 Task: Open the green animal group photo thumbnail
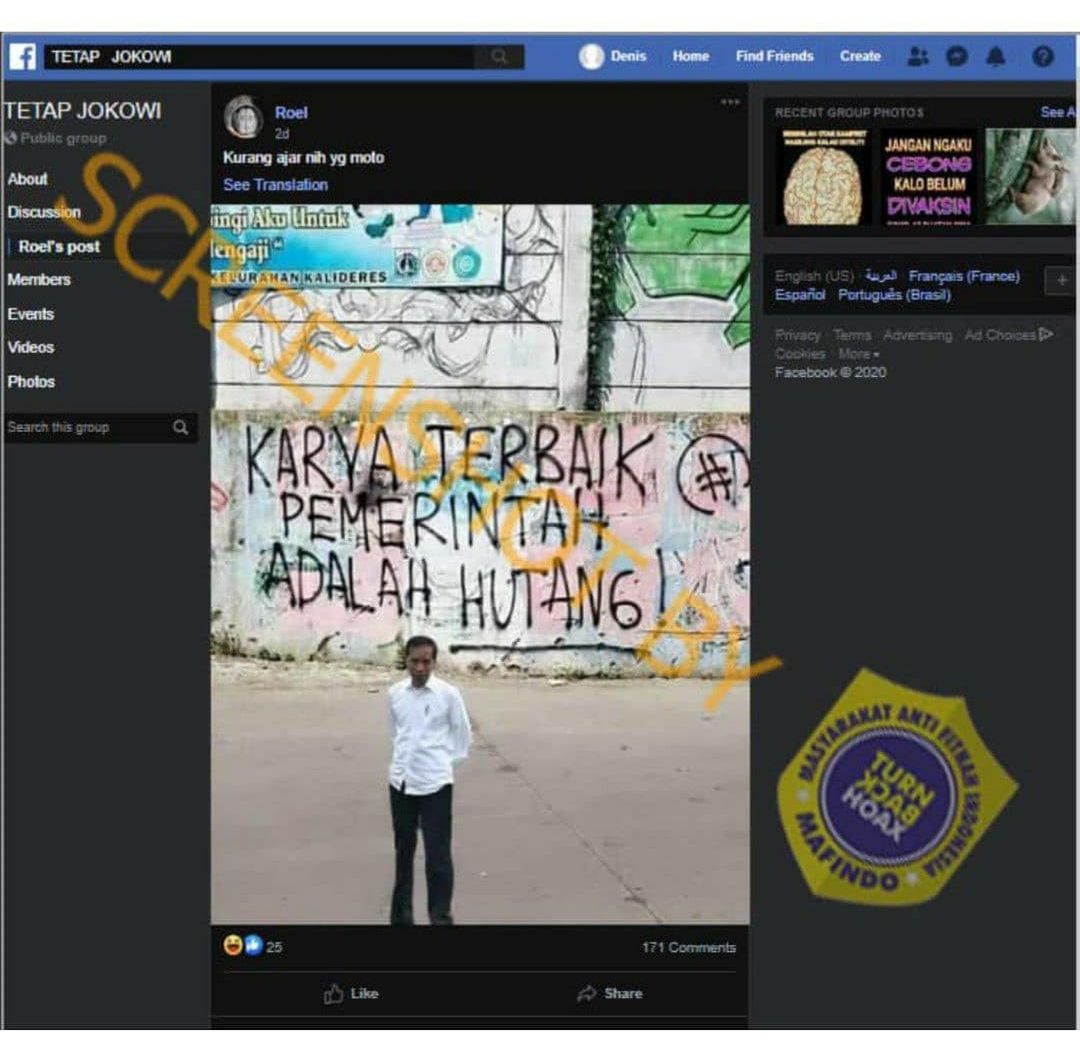click(x=1030, y=177)
